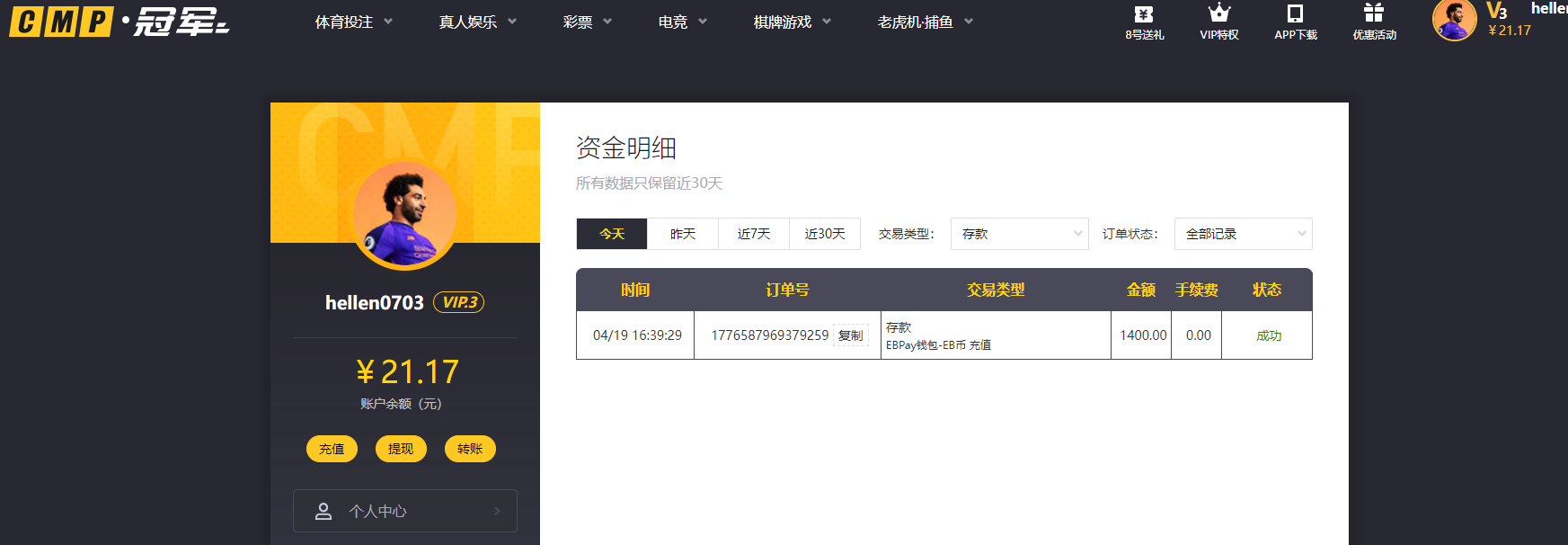Open the 订单状态 dropdown showing 全部记录
This screenshot has width=1568, height=545.
coord(1244,234)
